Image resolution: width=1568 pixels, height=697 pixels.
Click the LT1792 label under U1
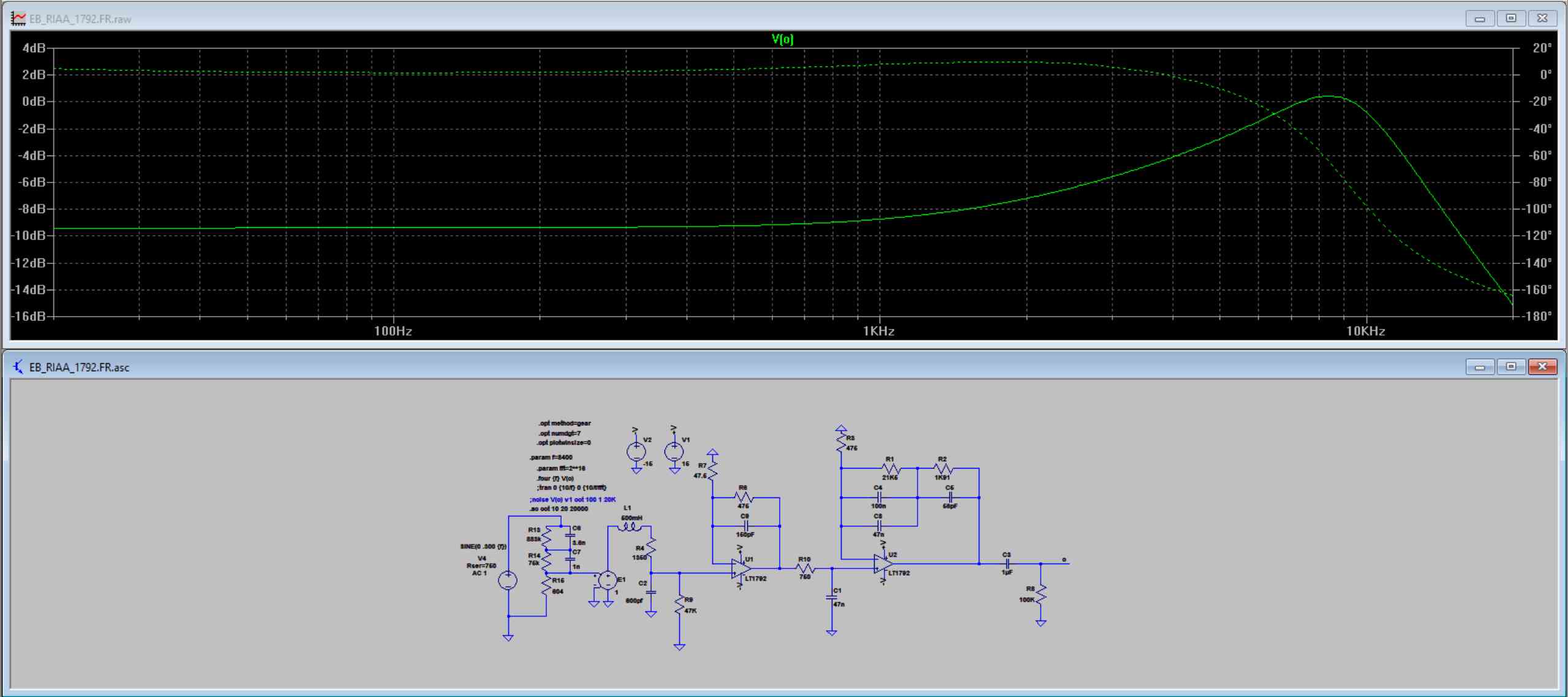click(x=756, y=578)
